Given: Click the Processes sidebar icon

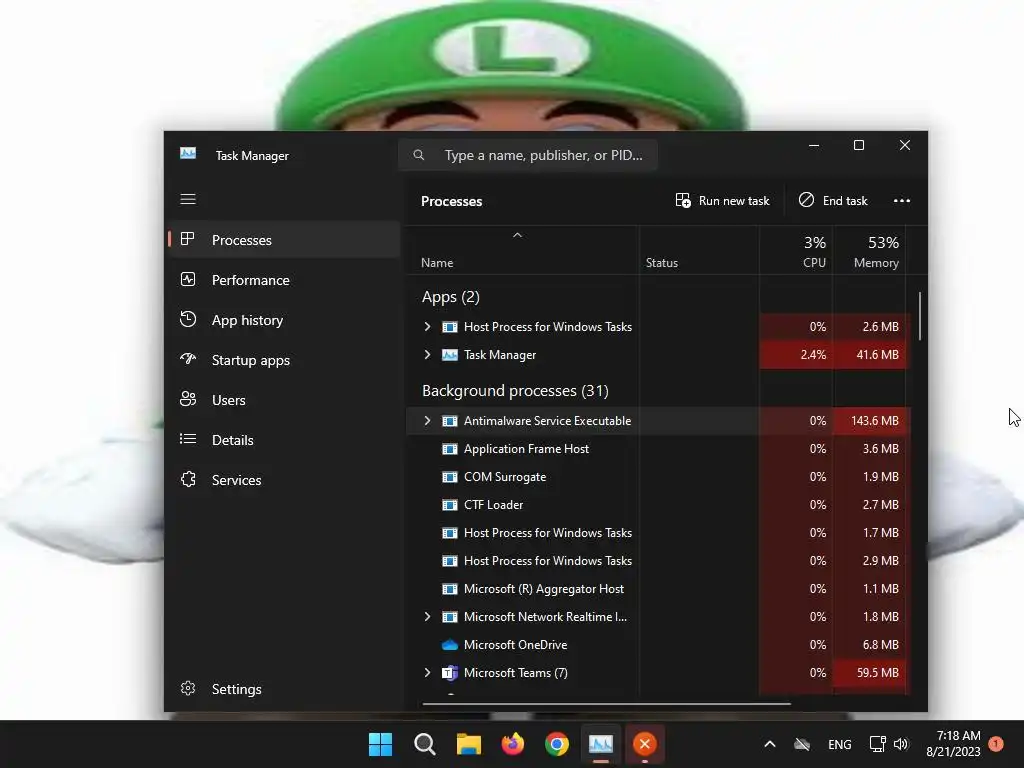Looking at the screenshot, I should click(x=187, y=239).
